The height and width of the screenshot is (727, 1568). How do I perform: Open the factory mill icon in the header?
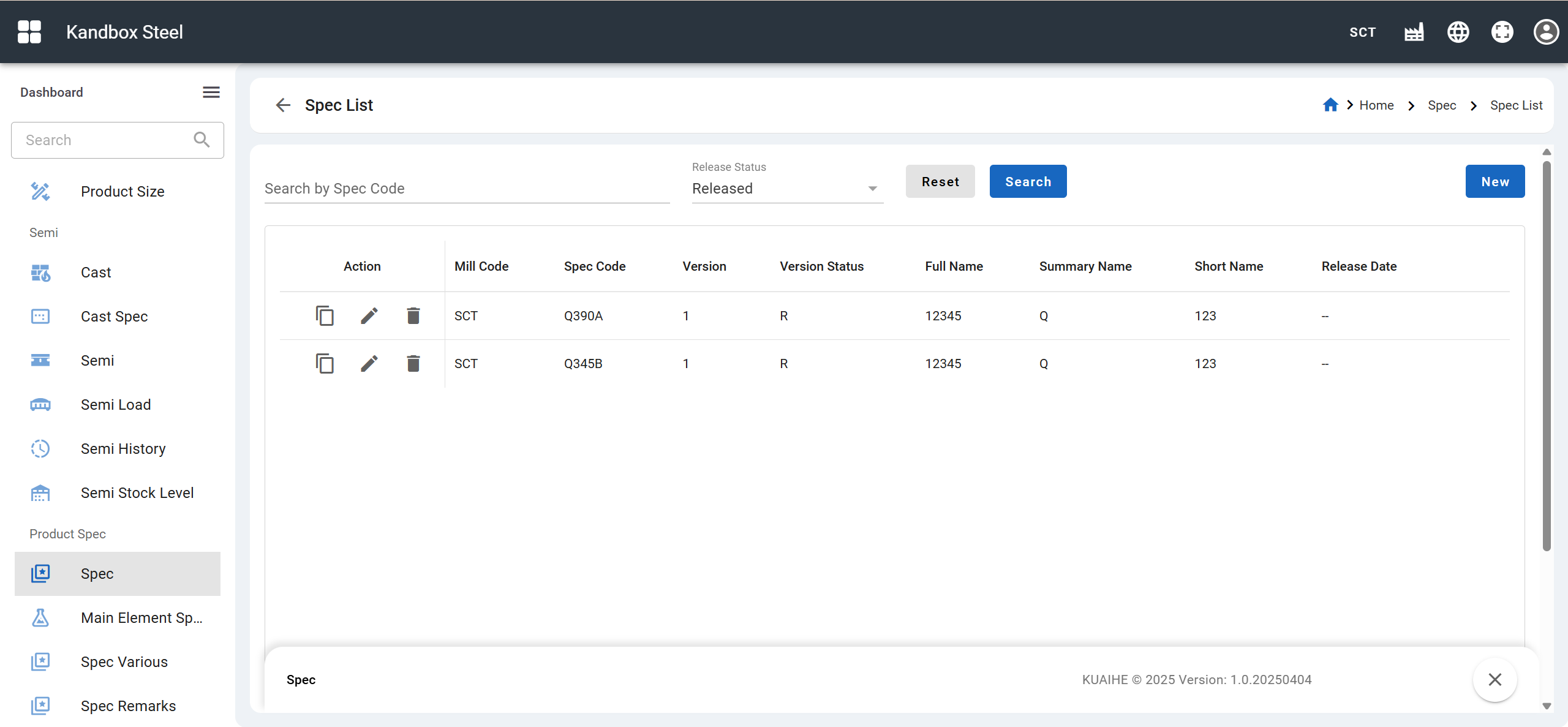(x=1414, y=32)
